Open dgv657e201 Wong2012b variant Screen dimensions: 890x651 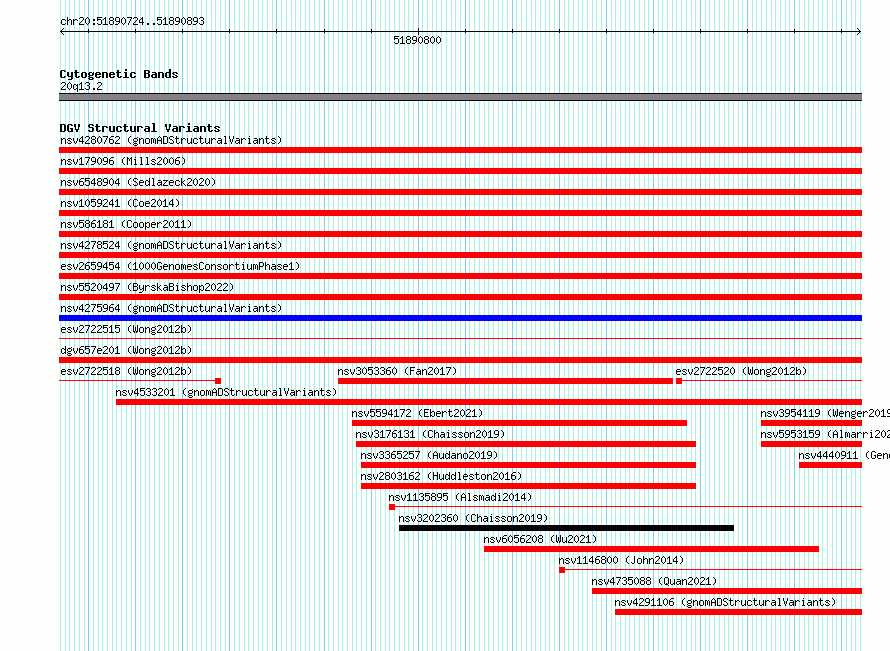click(x=126, y=350)
